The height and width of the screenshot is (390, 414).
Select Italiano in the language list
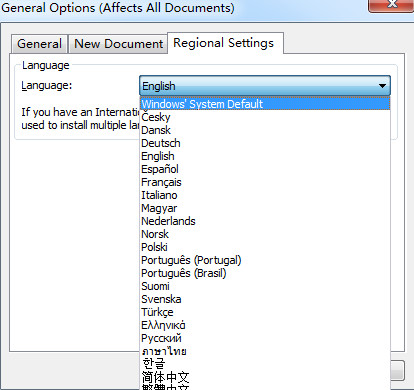pos(265,195)
